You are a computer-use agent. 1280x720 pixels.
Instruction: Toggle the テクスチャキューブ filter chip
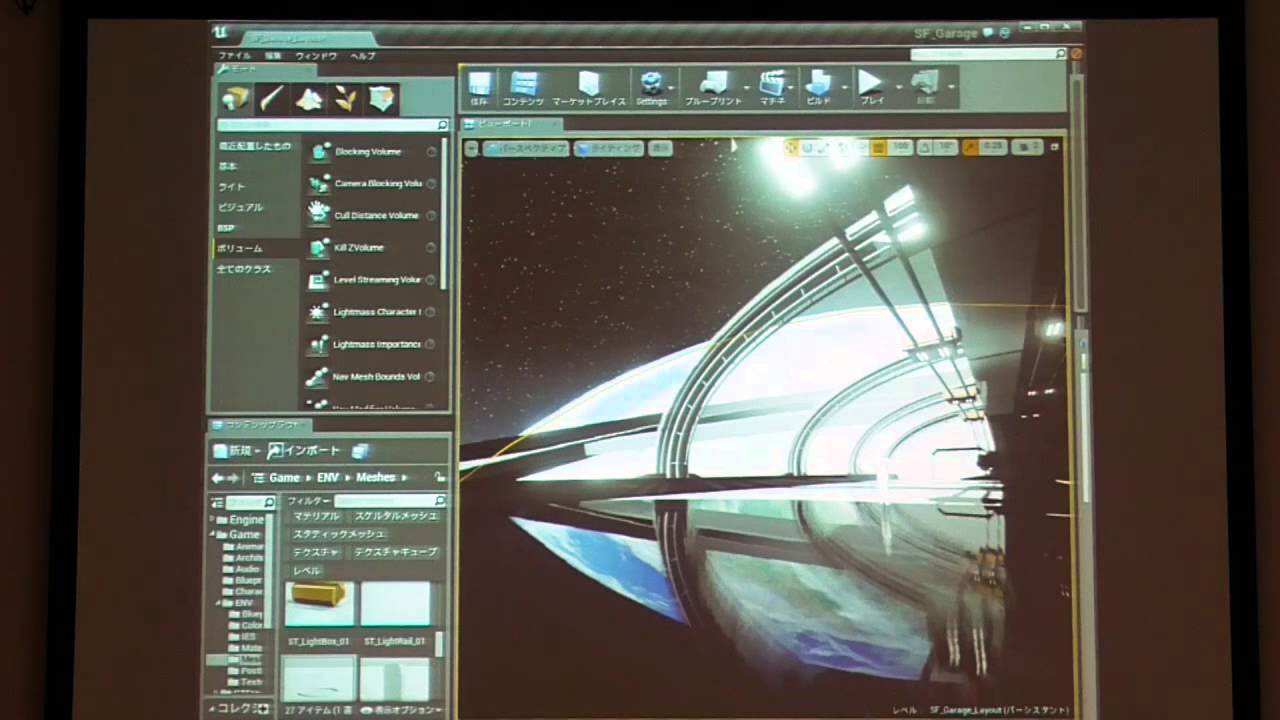[x=395, y=552]
